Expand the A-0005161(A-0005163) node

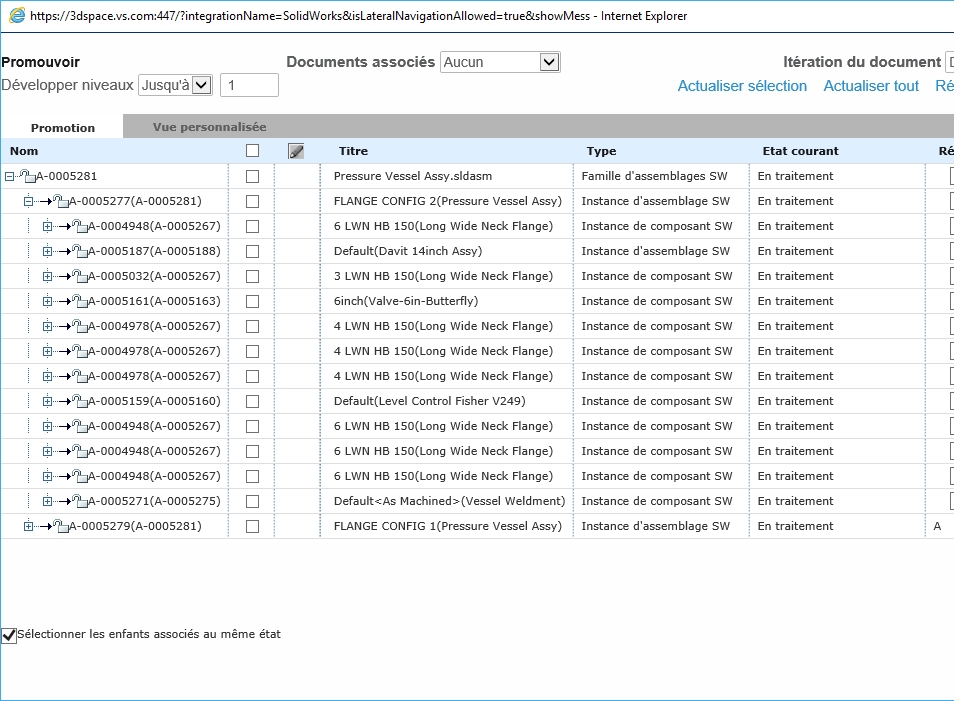(47, 301)
